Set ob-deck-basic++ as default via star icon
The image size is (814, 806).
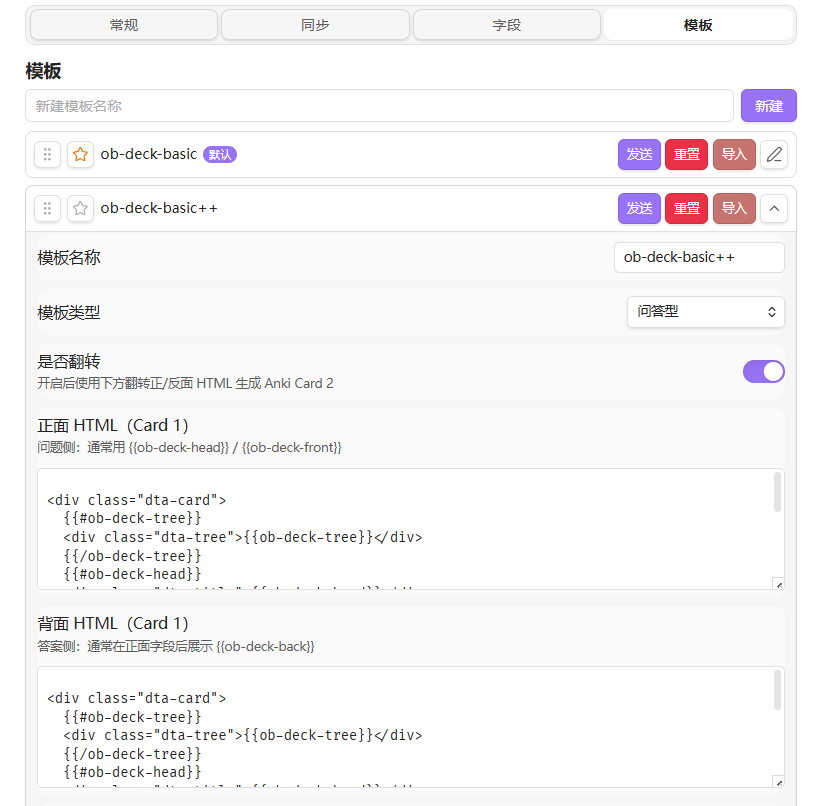tap(80, 209)
